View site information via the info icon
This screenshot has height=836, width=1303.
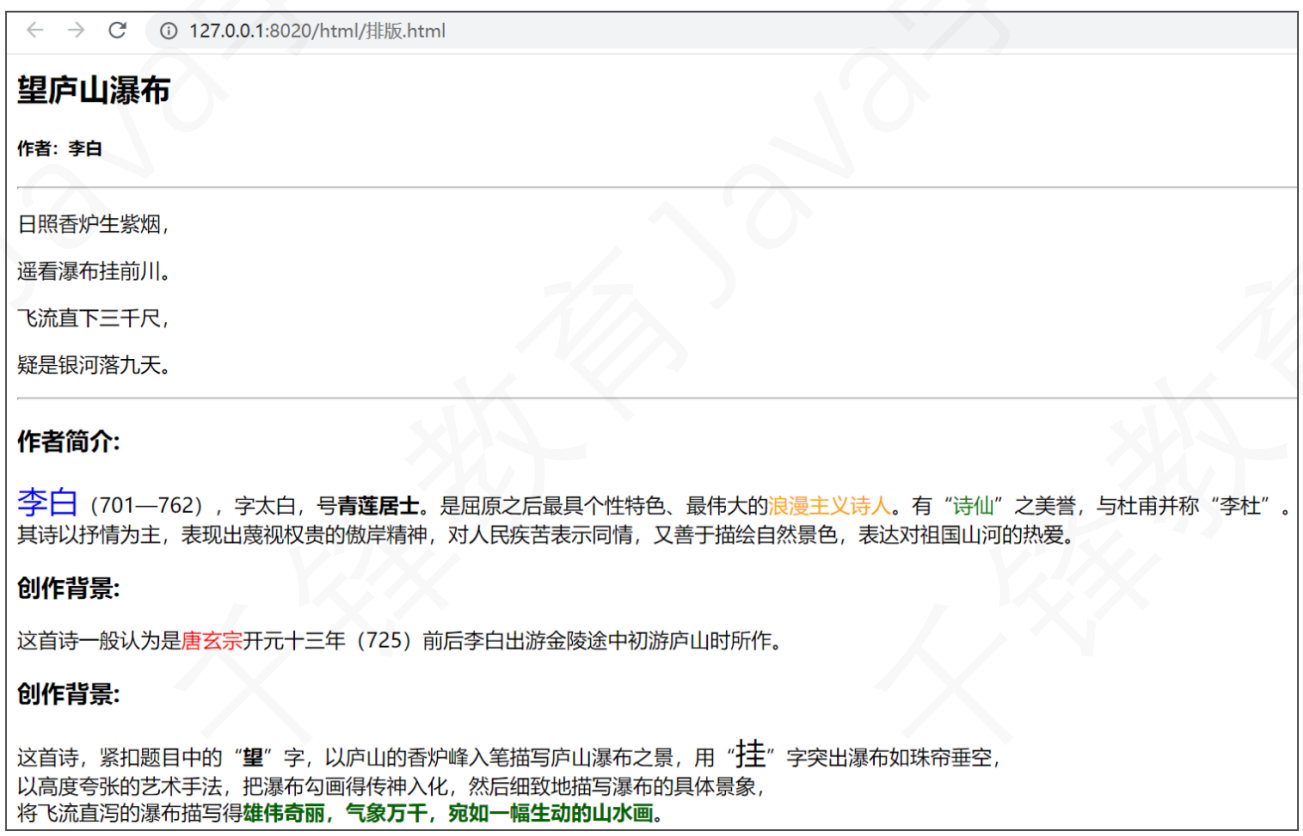coord(168,31)
